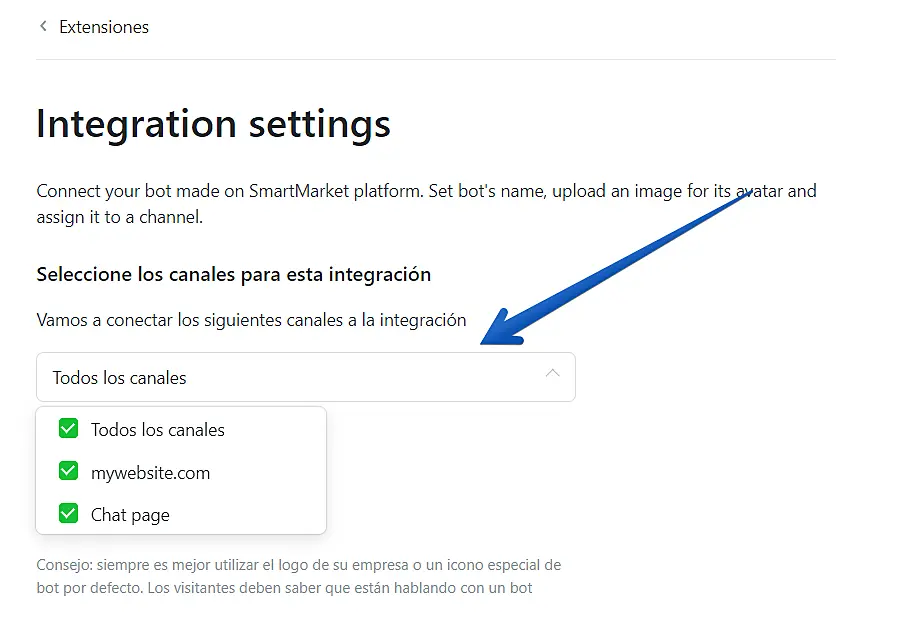Select the Todos los canales option label
Image resolution: width=919 pixels, height=621 pixels.
(x=157, y=430)
